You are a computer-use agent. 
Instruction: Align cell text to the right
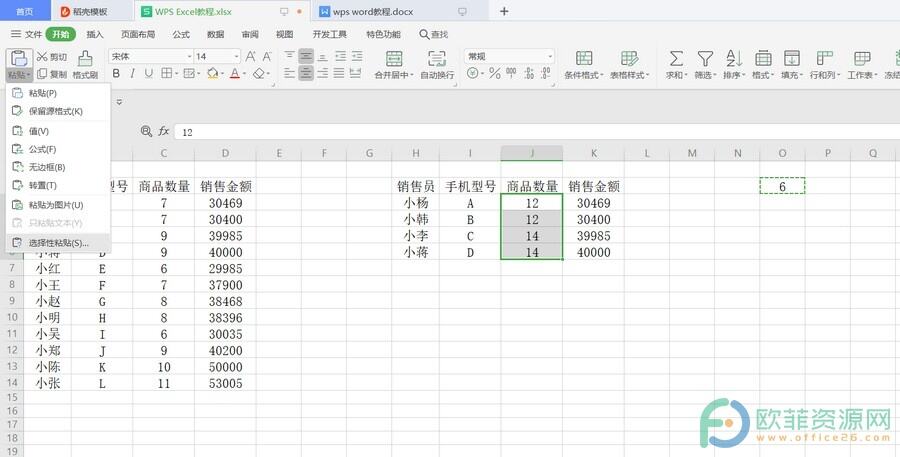(323, 73)
